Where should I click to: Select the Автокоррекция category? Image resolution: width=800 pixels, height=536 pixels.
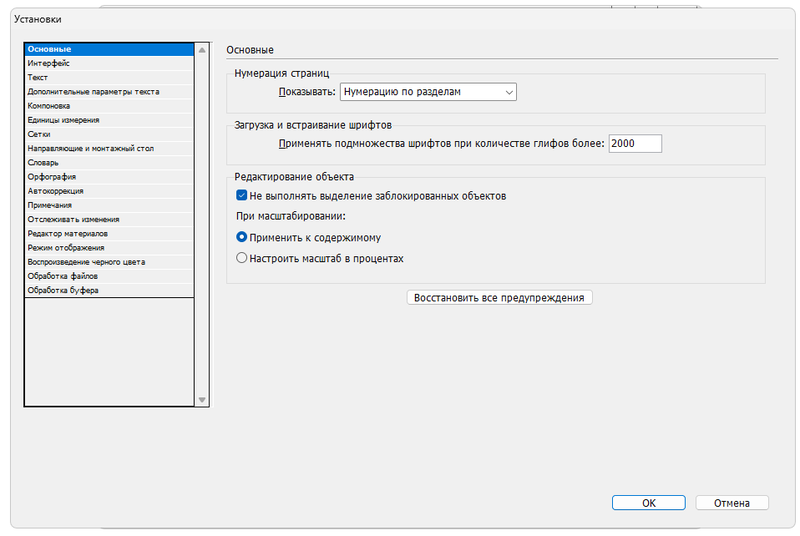point(109,191)
